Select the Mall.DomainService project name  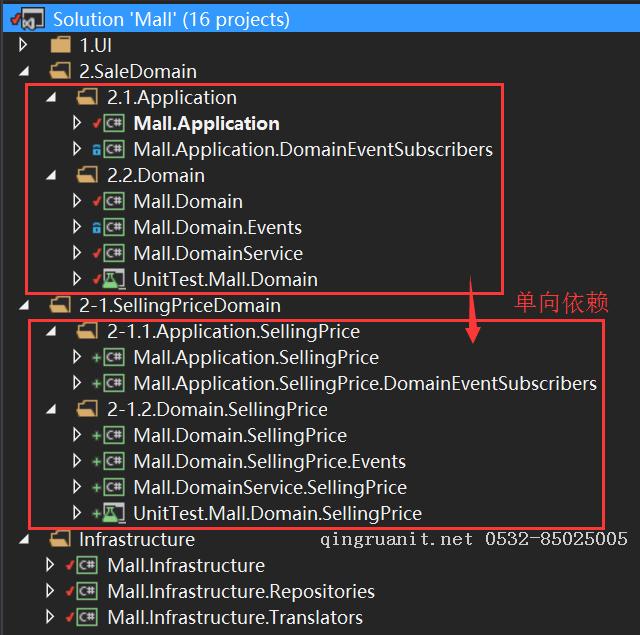coord(218,253)
